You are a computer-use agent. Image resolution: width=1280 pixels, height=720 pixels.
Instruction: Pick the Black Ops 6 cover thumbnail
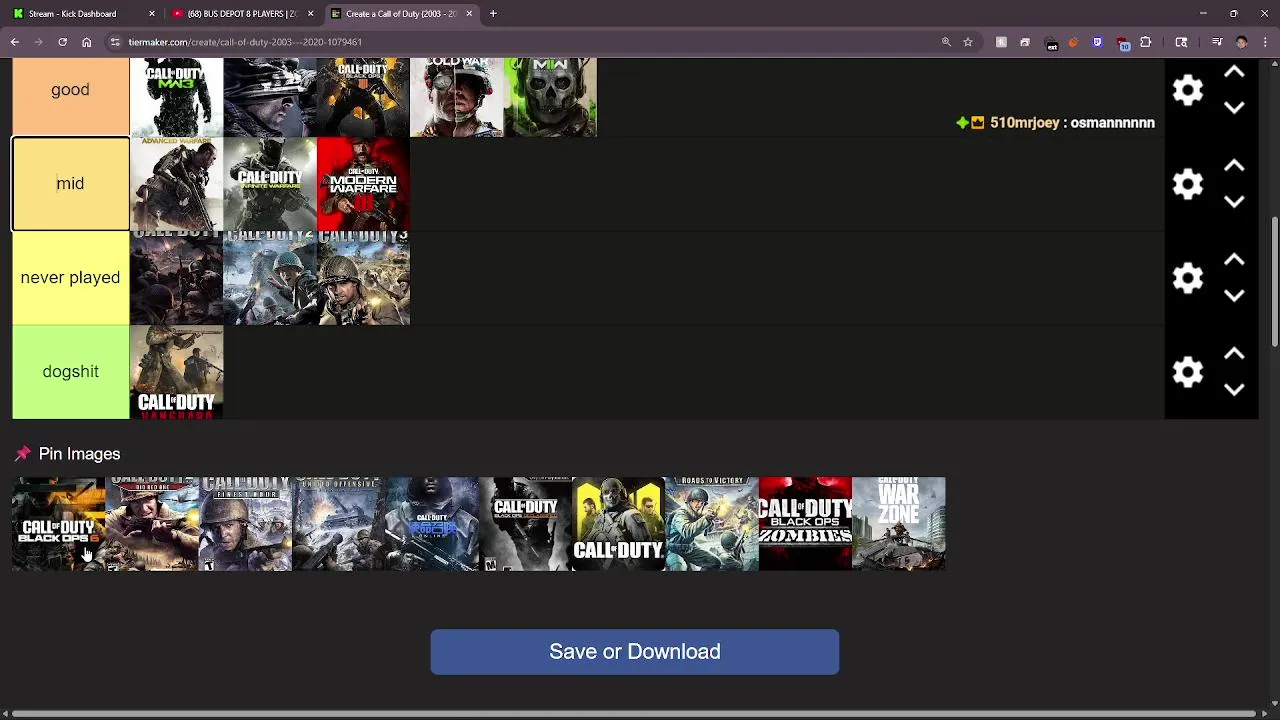pos(58,524)
